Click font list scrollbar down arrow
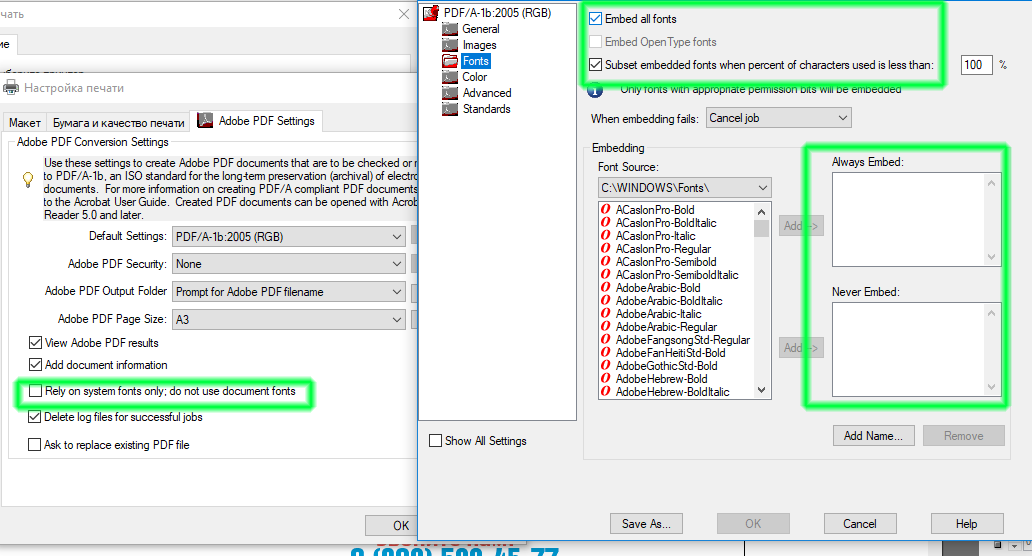This screenshot has height=556, width=1032. (761, 391)
